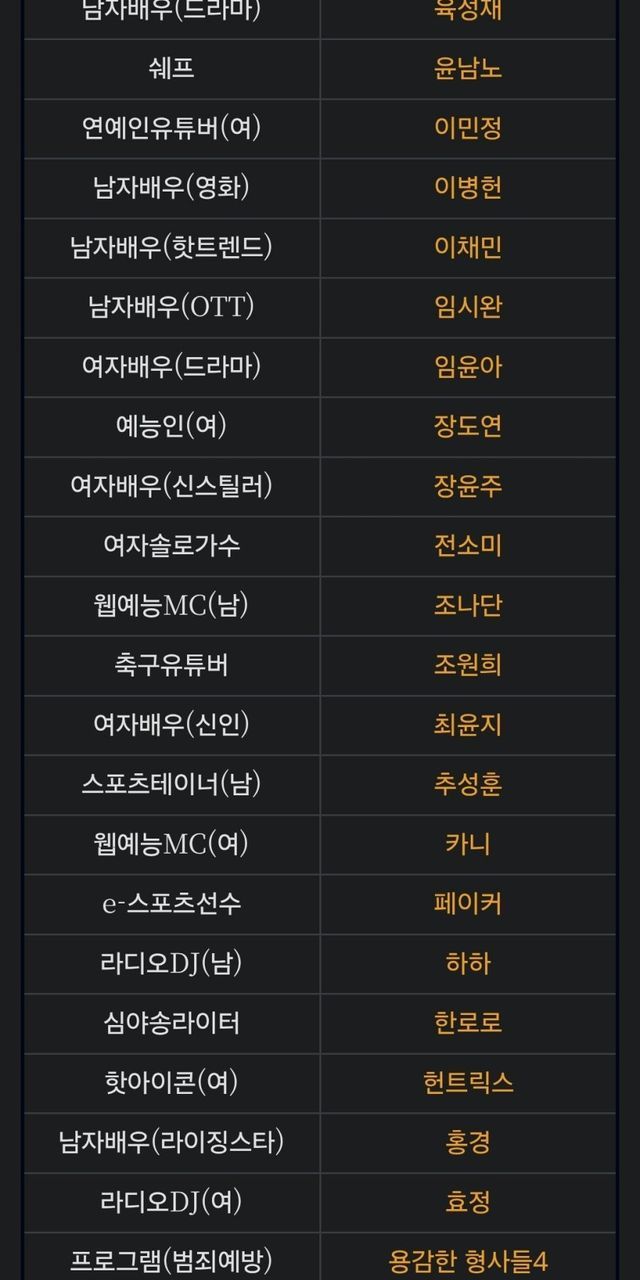The image size is (640, 1280).
Task: Open the 추성훈 link
Action: click(468, 784)
